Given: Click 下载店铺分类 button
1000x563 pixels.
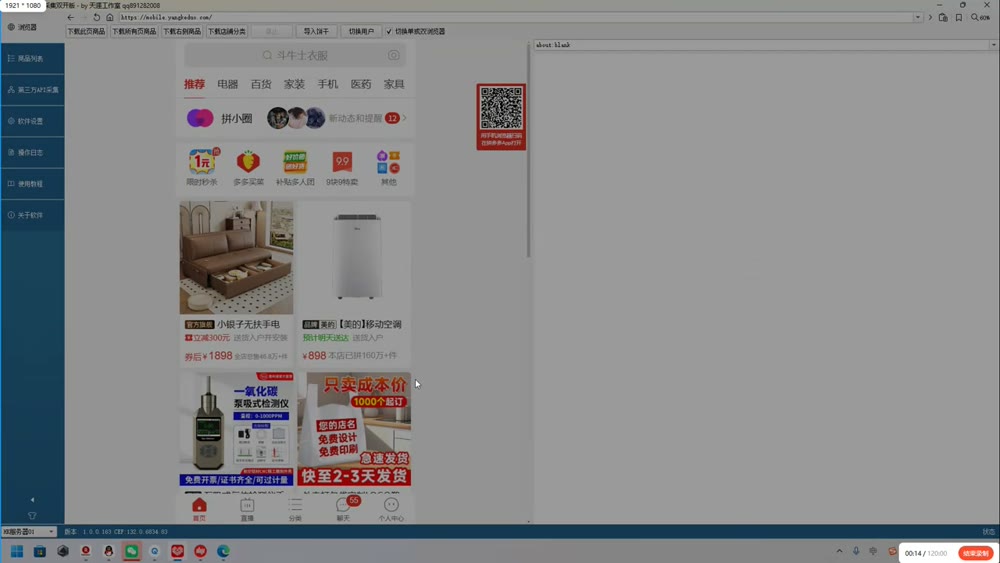Looking at the screenshot, I should (226, 31).
